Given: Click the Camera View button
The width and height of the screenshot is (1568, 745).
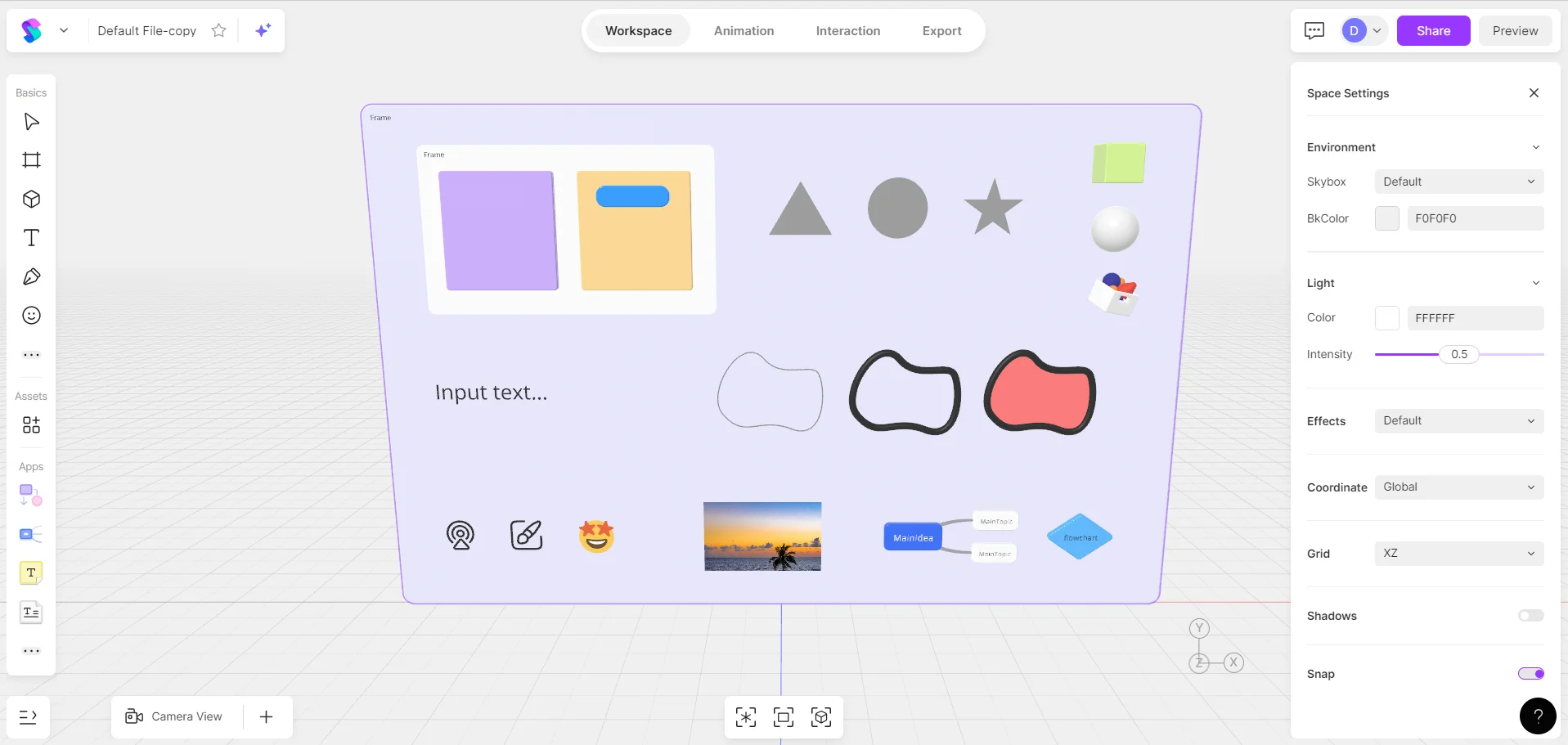Looking at the screenshot, I should (173, 716).
